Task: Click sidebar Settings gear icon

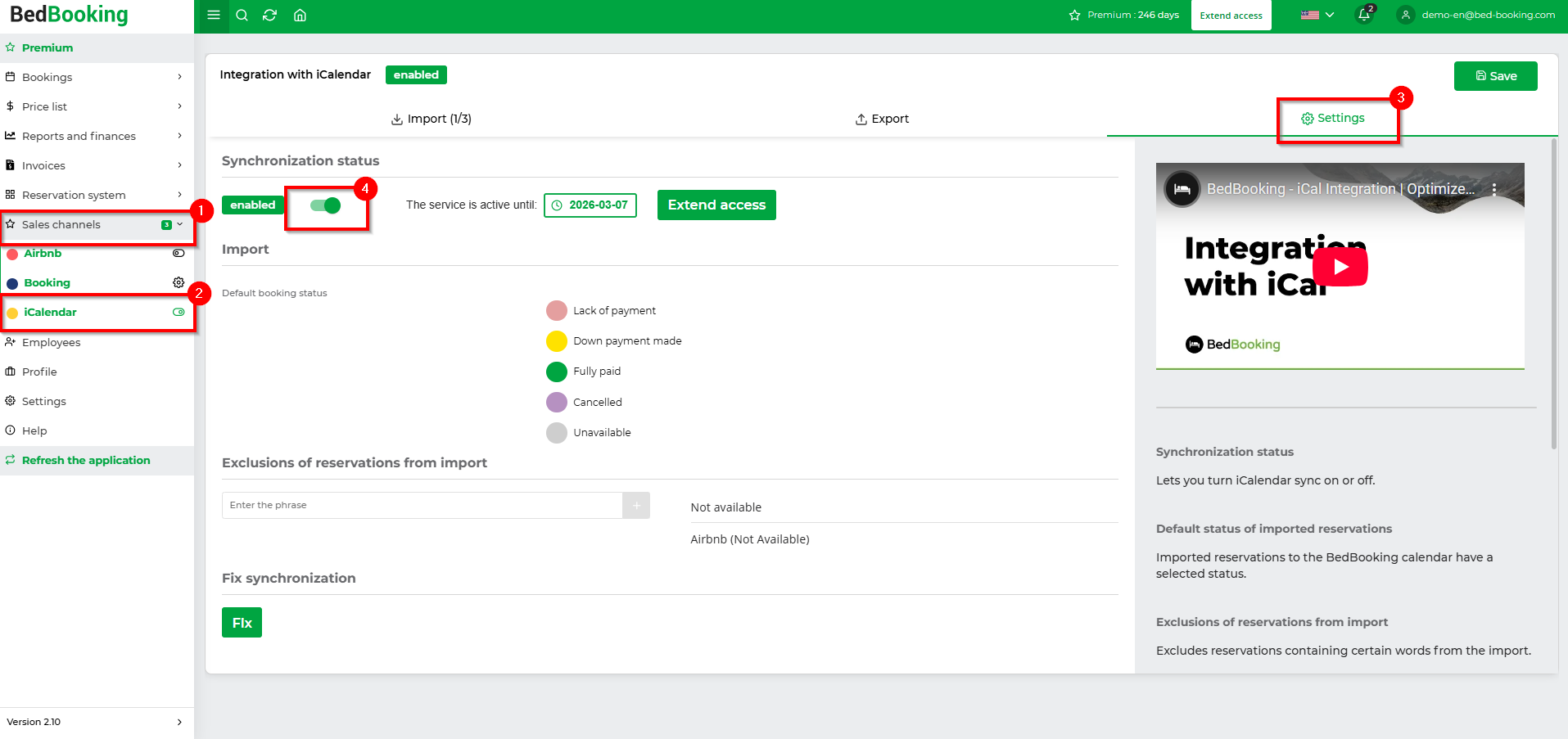Action: pos(11,401)
